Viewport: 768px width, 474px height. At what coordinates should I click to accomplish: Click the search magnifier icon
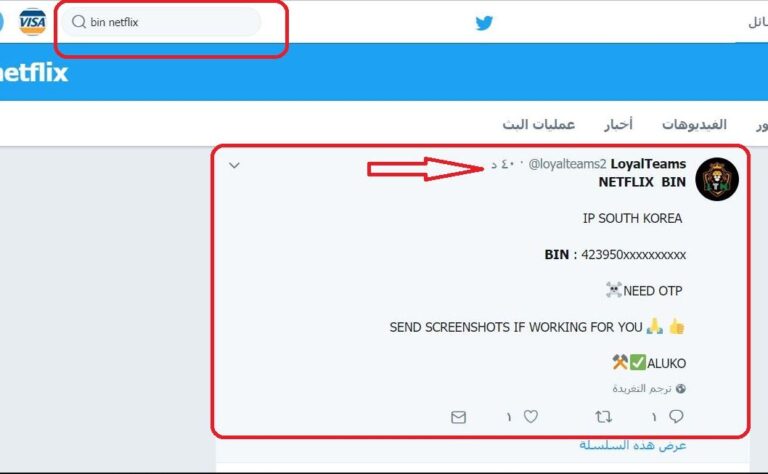pos(78,22)
